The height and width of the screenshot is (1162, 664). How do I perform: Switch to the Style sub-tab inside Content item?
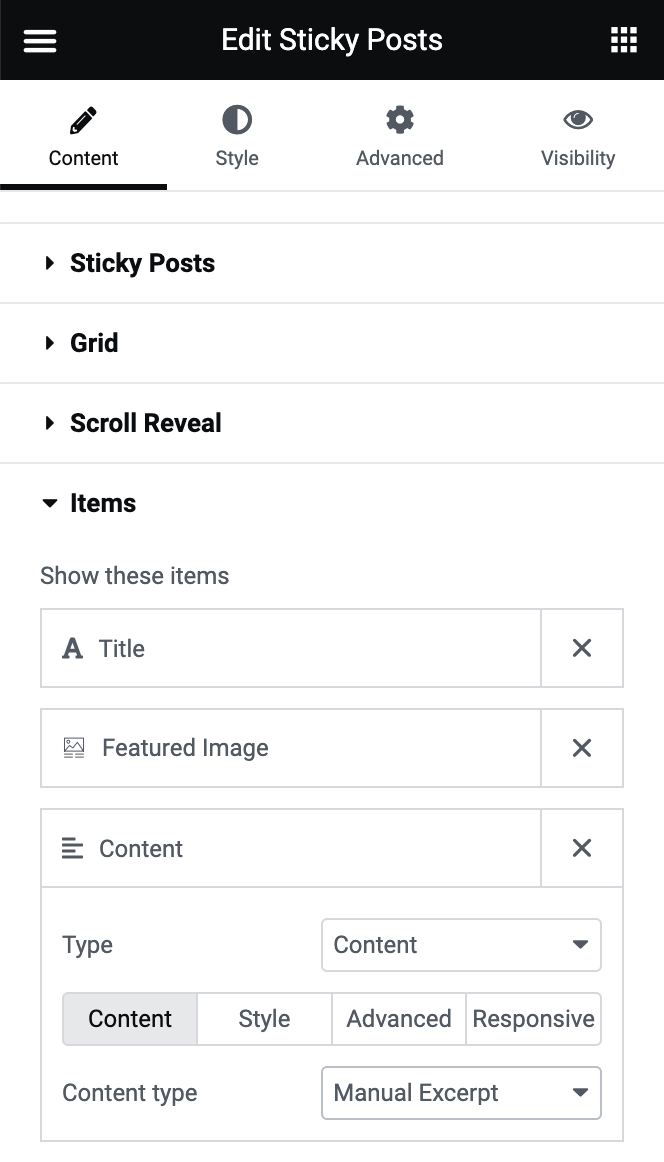point(263,1019)
